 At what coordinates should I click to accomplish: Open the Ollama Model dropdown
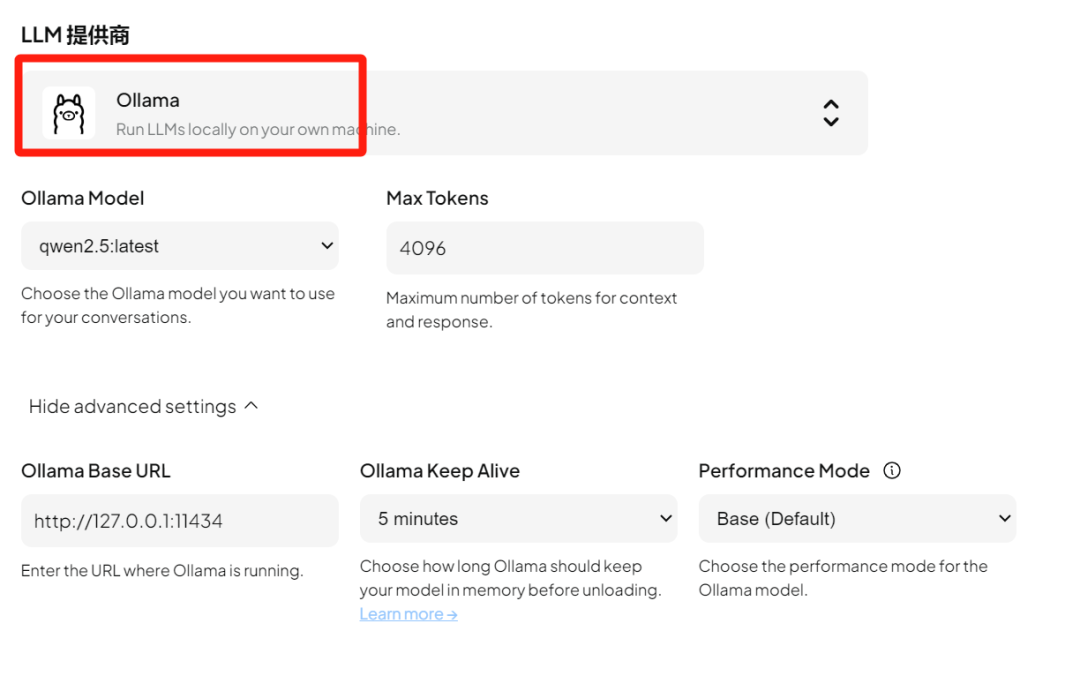(x=180, y=246)
